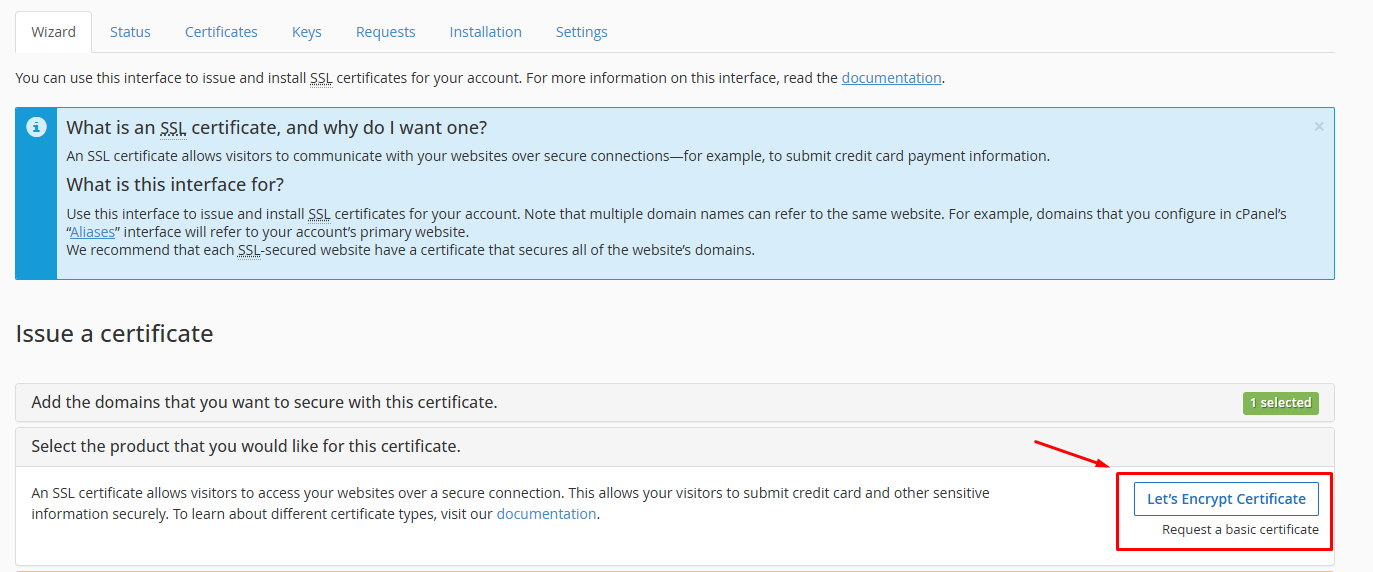Click 'What is an SSL certificate' heading
This screenshot has height=572, width=1373.
[277, 128]
